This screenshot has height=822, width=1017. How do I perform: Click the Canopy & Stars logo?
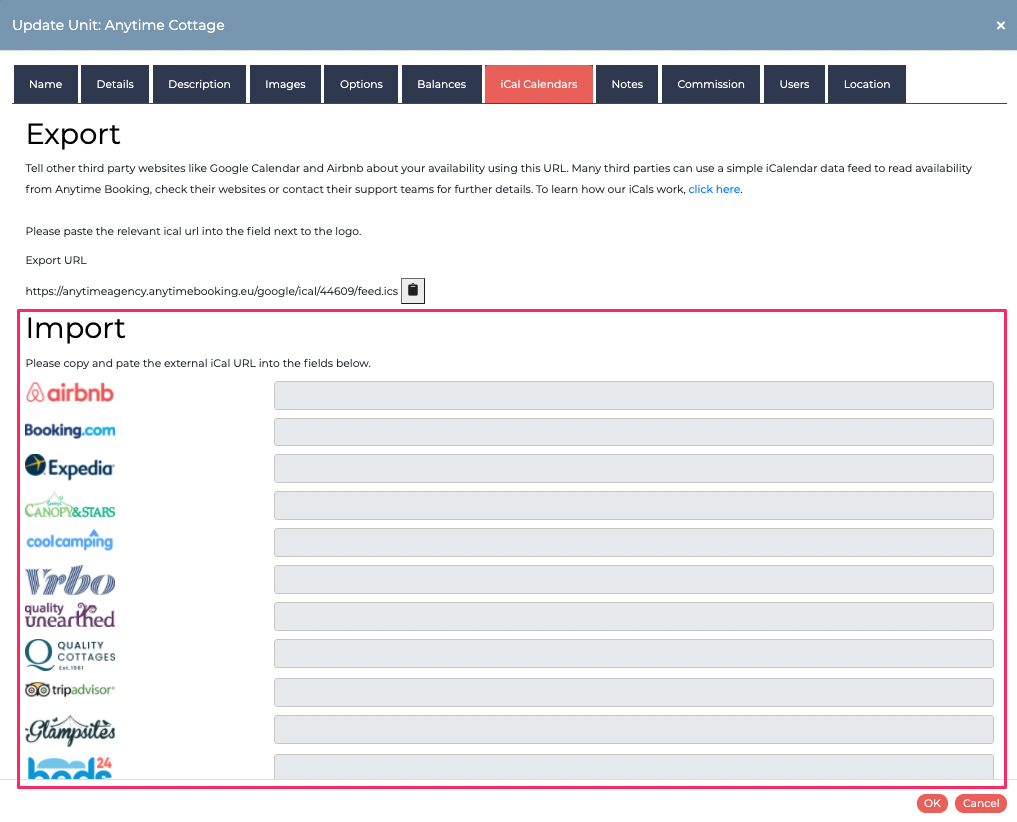pyautogui.click(x=70, y=506)
